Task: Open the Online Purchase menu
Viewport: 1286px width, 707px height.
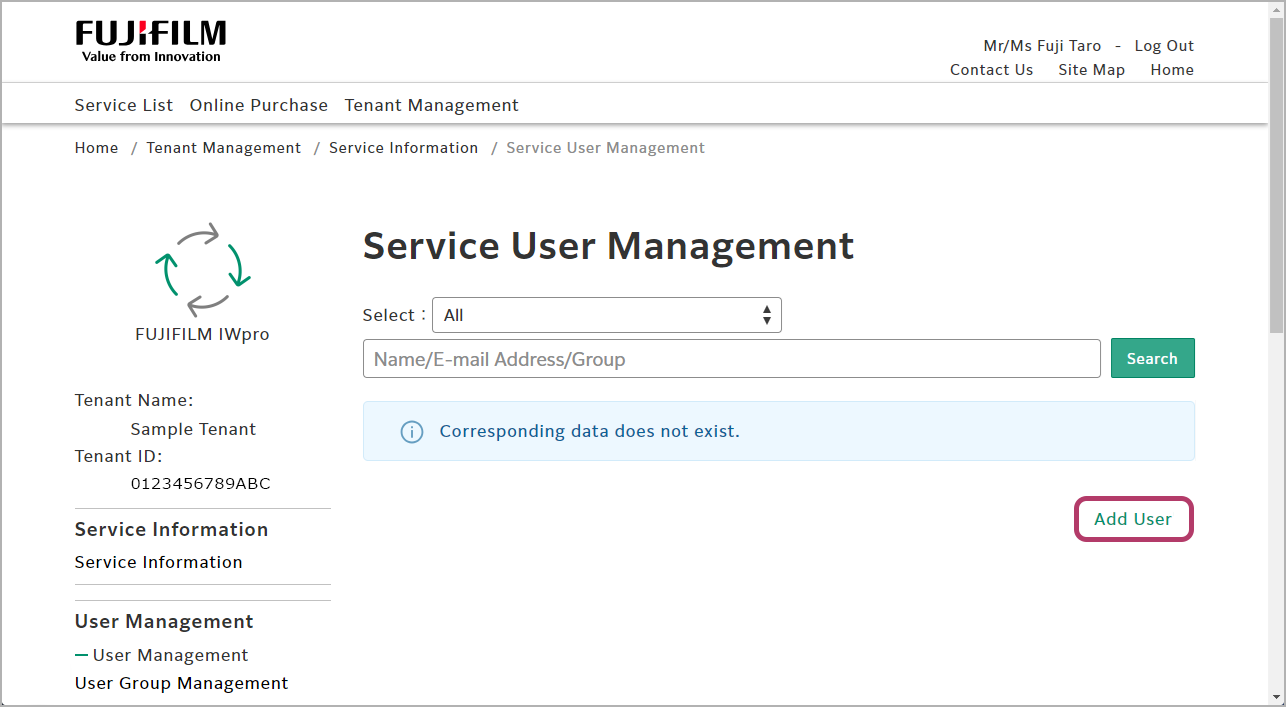Action: [259, 105]
